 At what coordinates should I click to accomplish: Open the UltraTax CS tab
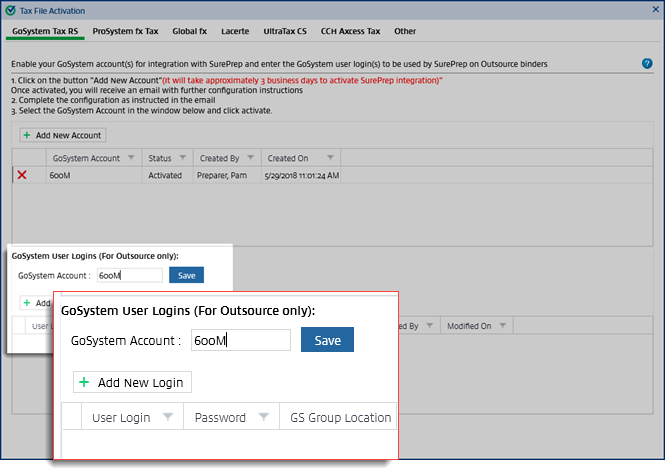[x=285, y=31]
